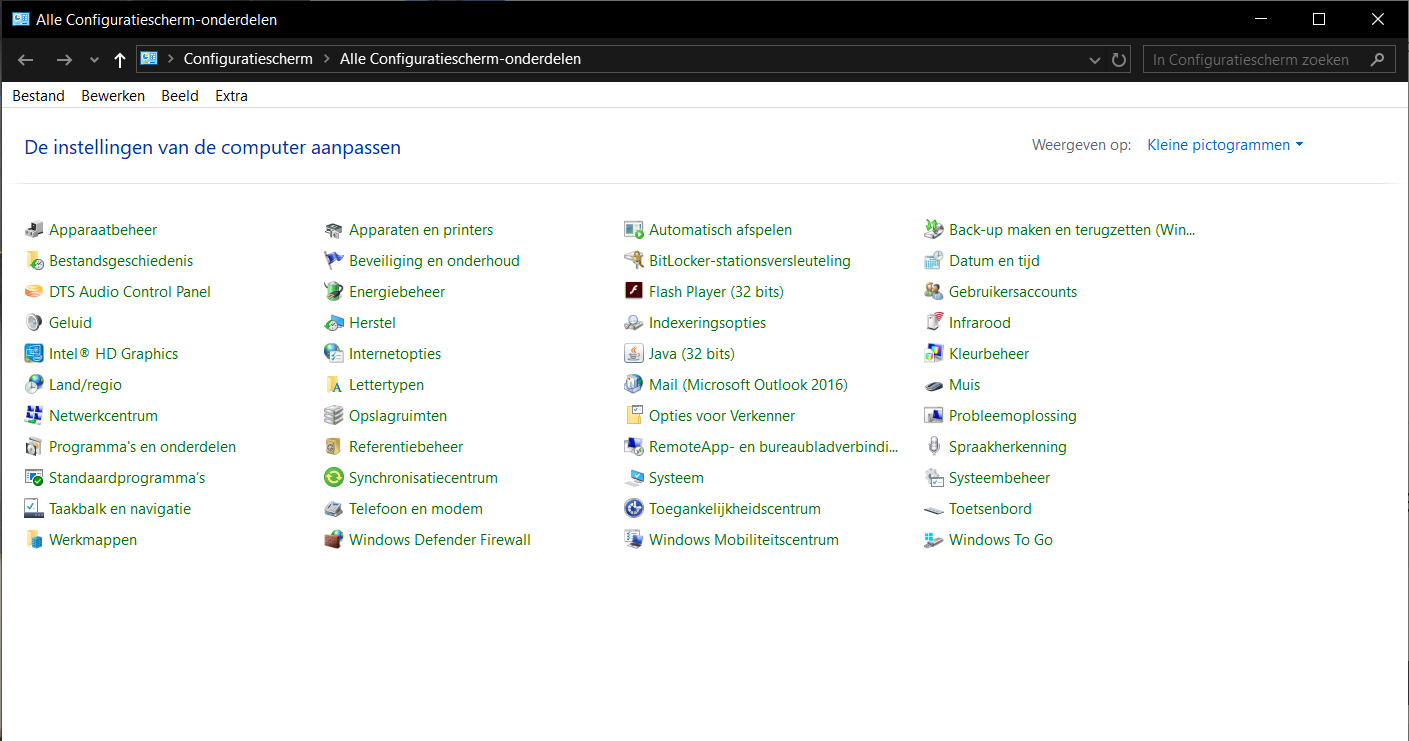Open DTS Audio Control Panel icon
This screenshot has height=741, width=1409.
coord(34,292)
